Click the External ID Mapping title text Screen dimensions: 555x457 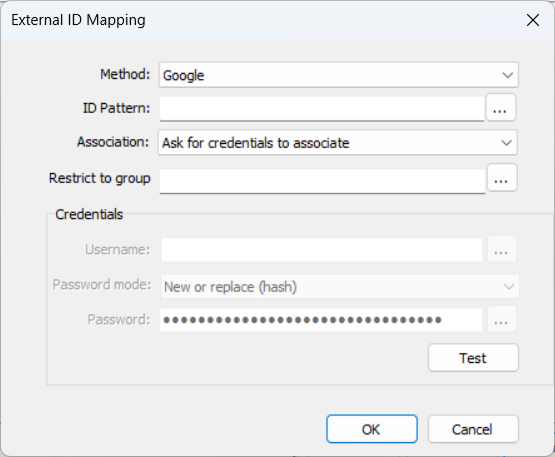coord(78,20)
